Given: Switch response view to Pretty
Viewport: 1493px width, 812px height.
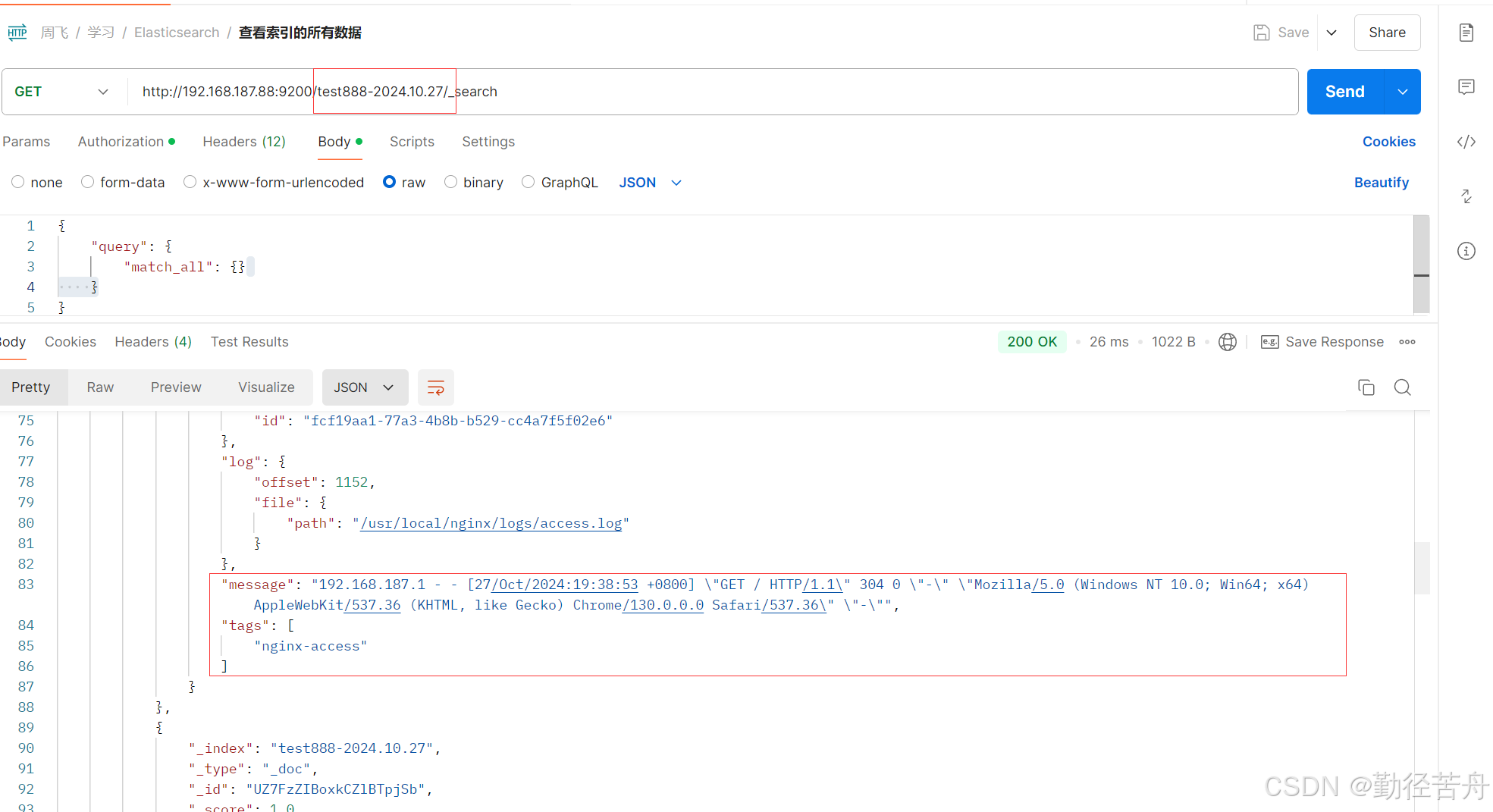Looking at the screenshot, I should pos(31,387).
